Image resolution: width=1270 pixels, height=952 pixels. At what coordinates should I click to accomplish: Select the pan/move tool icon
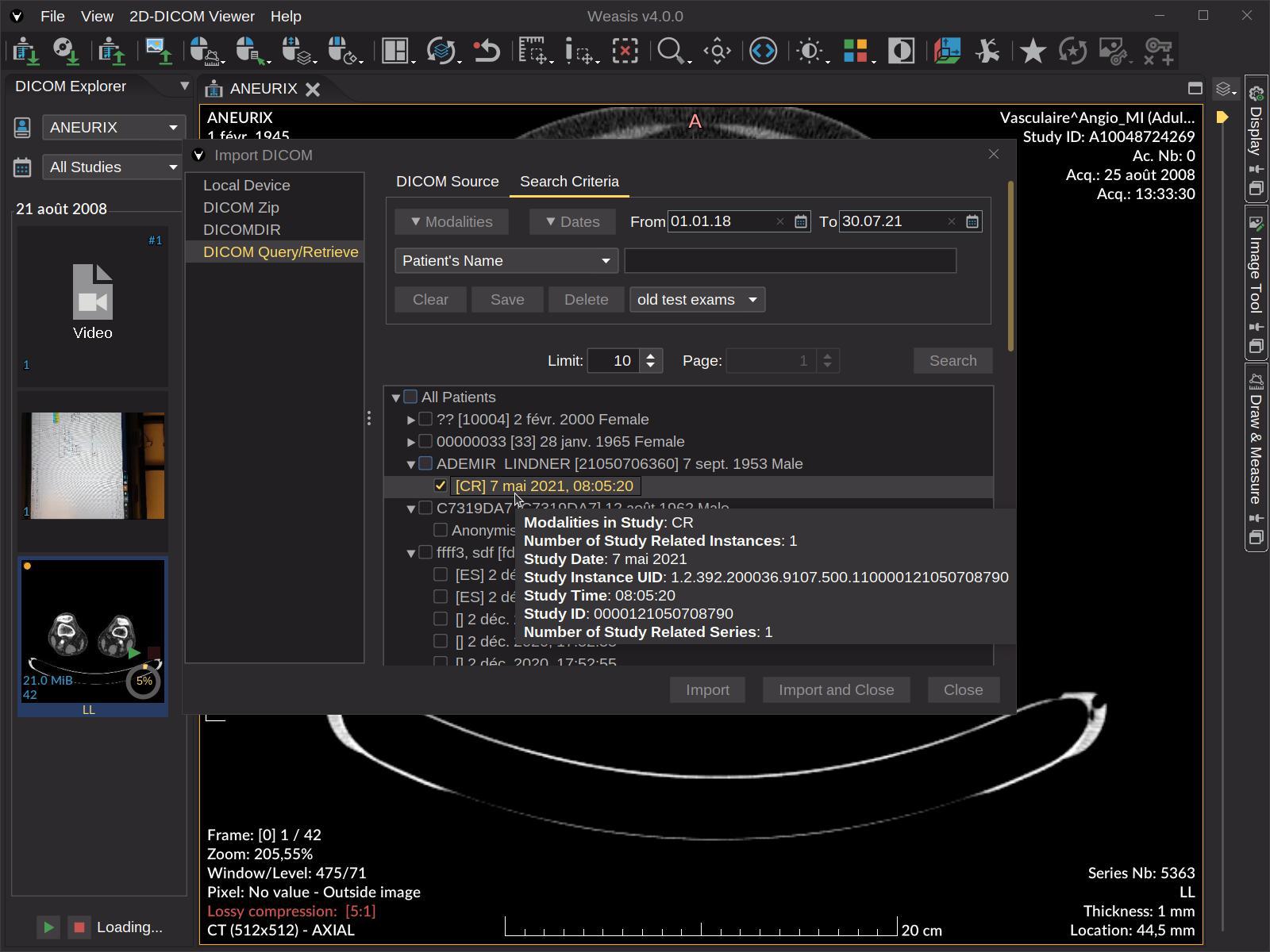[717, 52]
